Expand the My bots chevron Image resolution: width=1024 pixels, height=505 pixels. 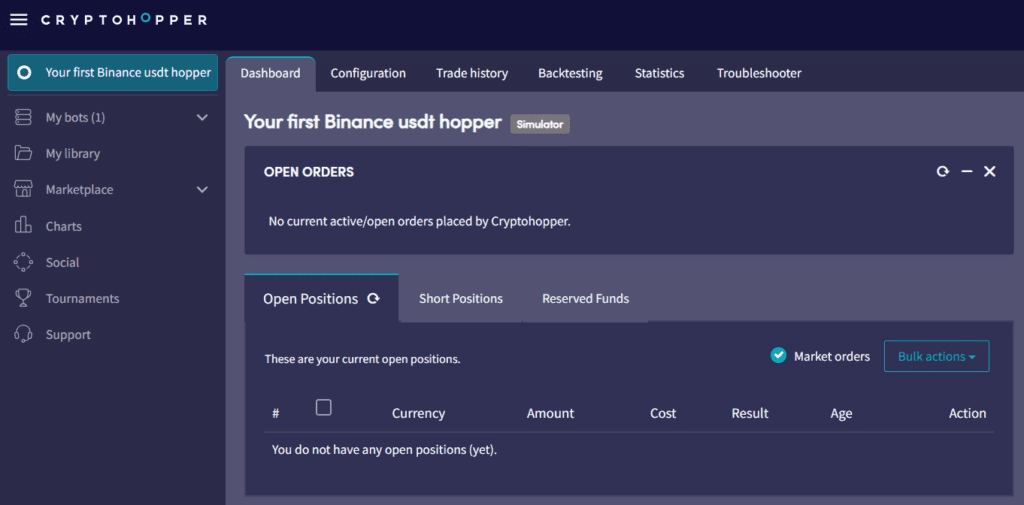pos(202,118)
